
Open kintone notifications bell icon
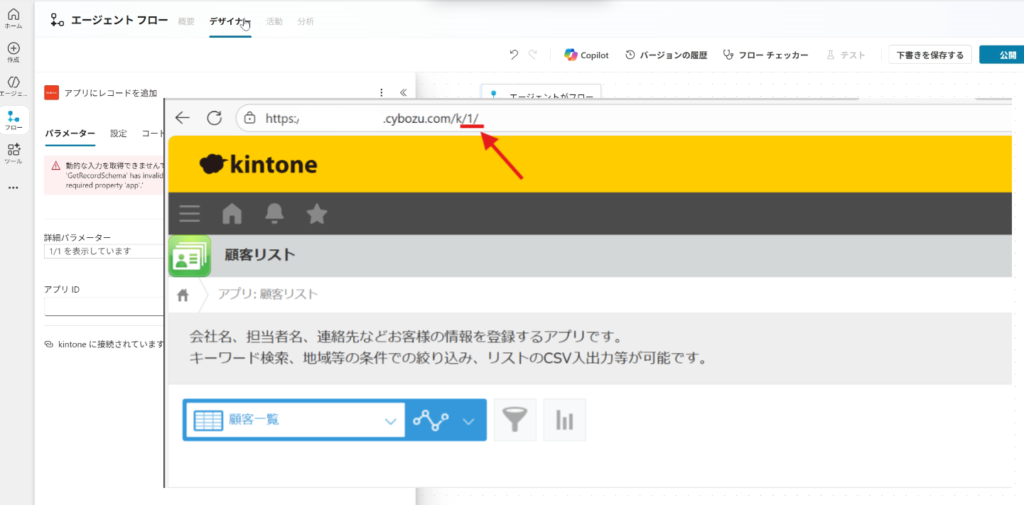(274, 213)
